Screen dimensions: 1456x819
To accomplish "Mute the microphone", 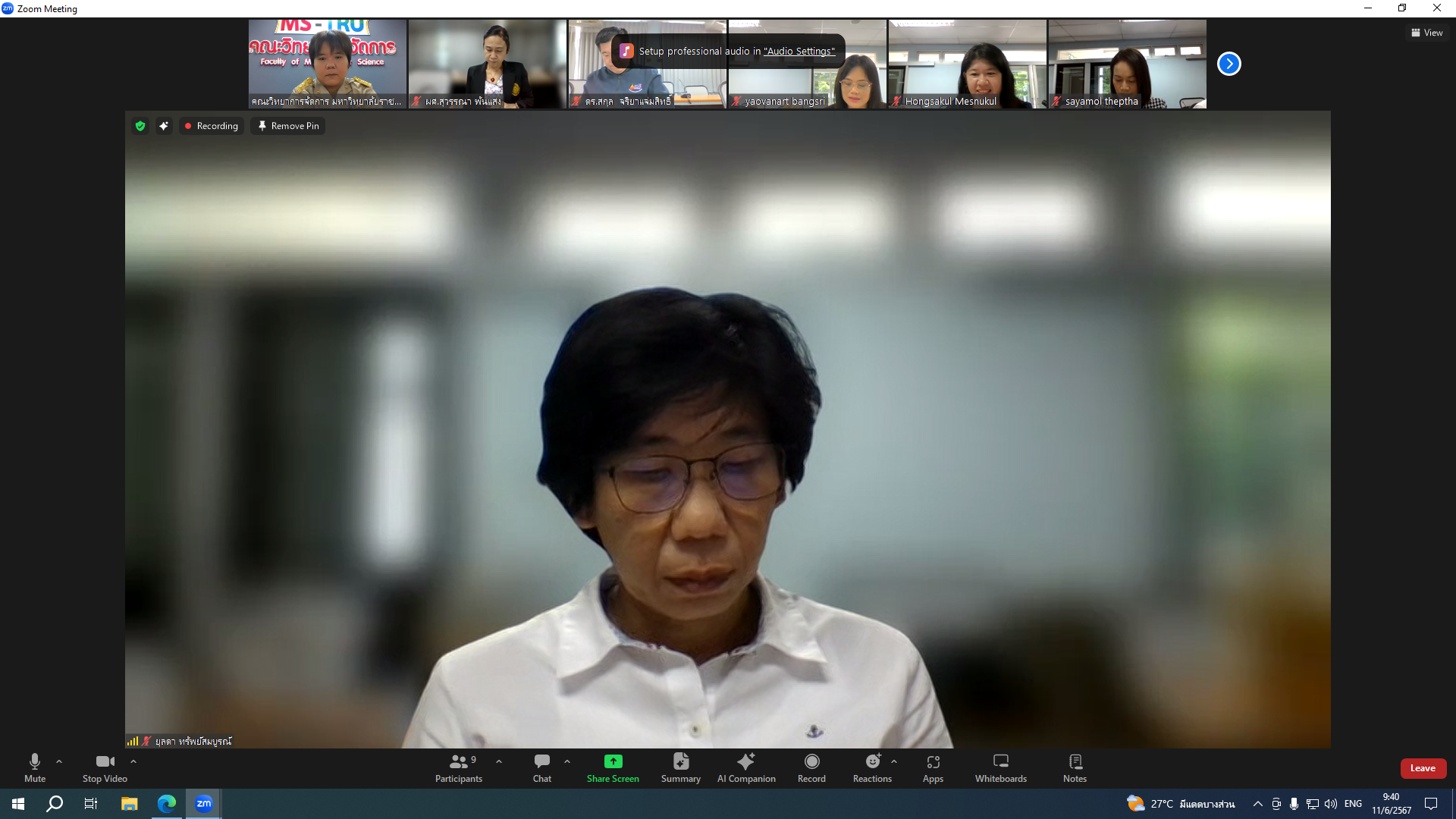I will click(x=35, y=767).
